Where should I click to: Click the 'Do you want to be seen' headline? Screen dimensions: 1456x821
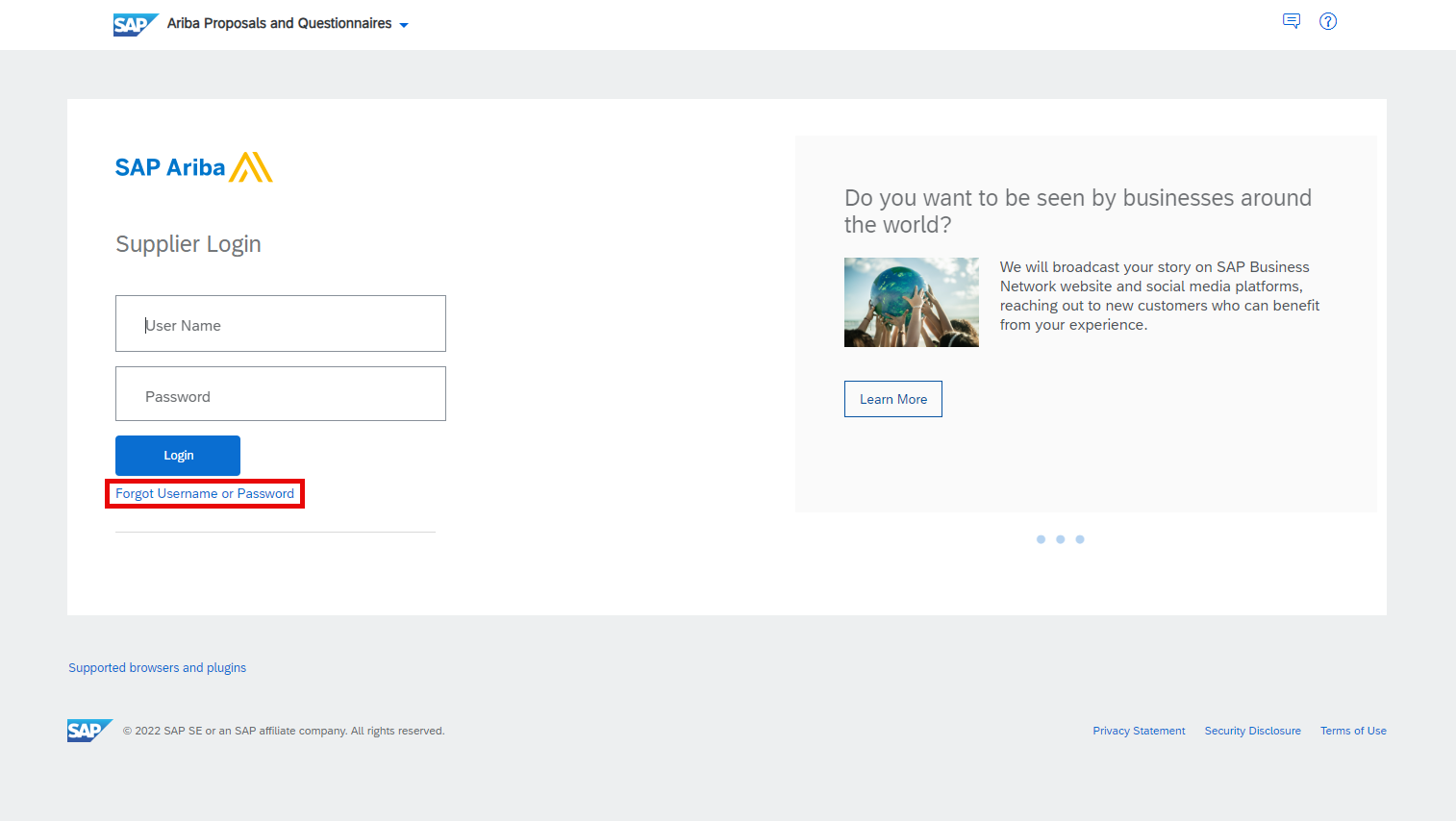pyautogui.click(x=1078, y=211)
